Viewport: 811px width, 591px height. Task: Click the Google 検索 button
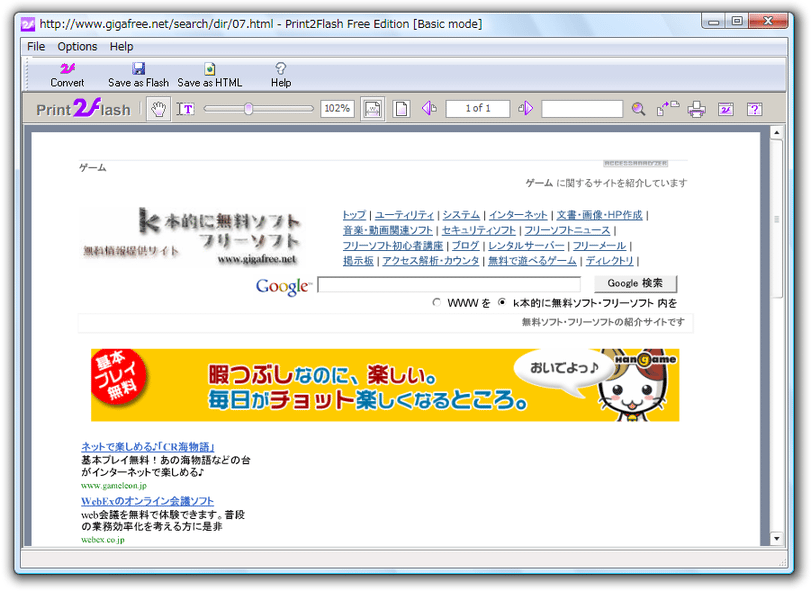coord(635,283)
